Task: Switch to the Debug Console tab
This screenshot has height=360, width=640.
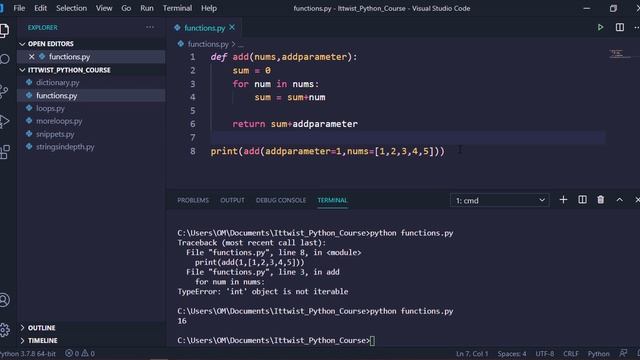Action: click(281, 200)
